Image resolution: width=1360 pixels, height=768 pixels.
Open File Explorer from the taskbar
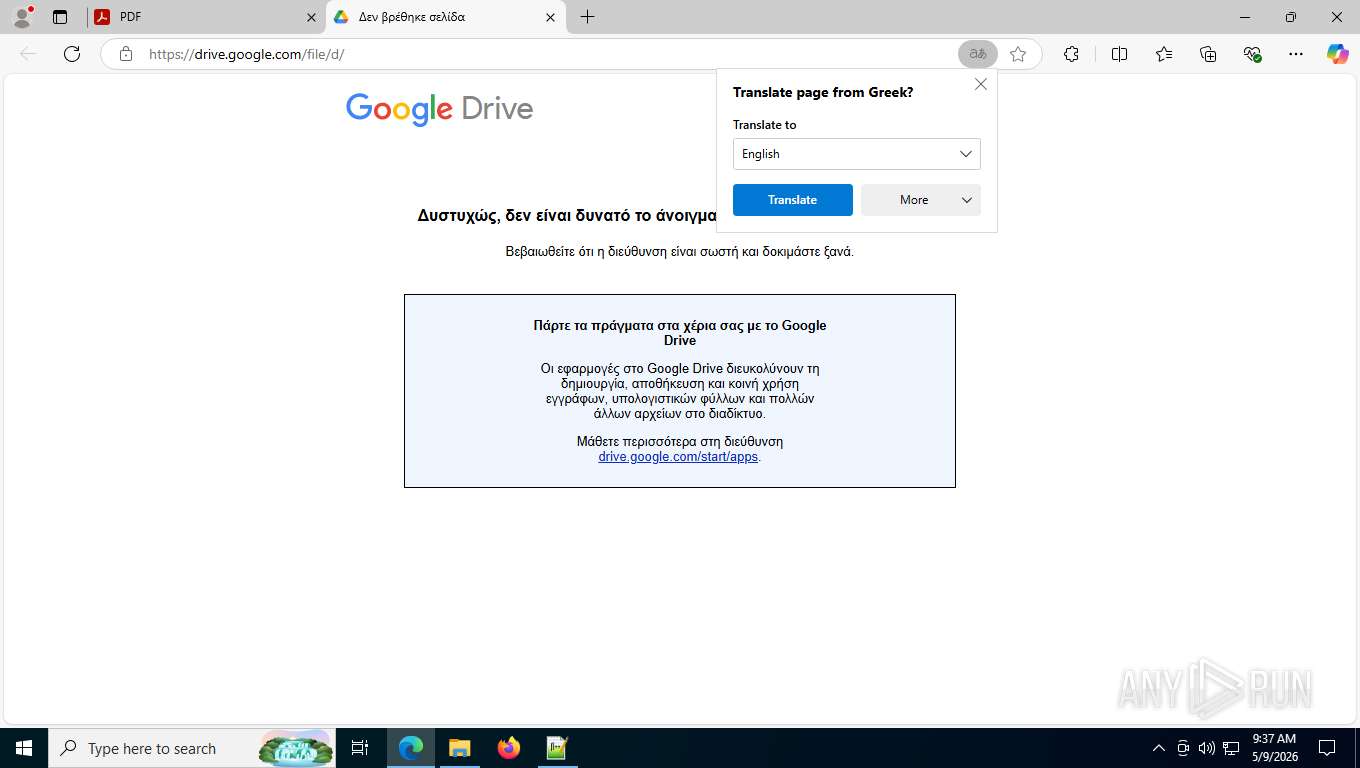pos(459,748)
